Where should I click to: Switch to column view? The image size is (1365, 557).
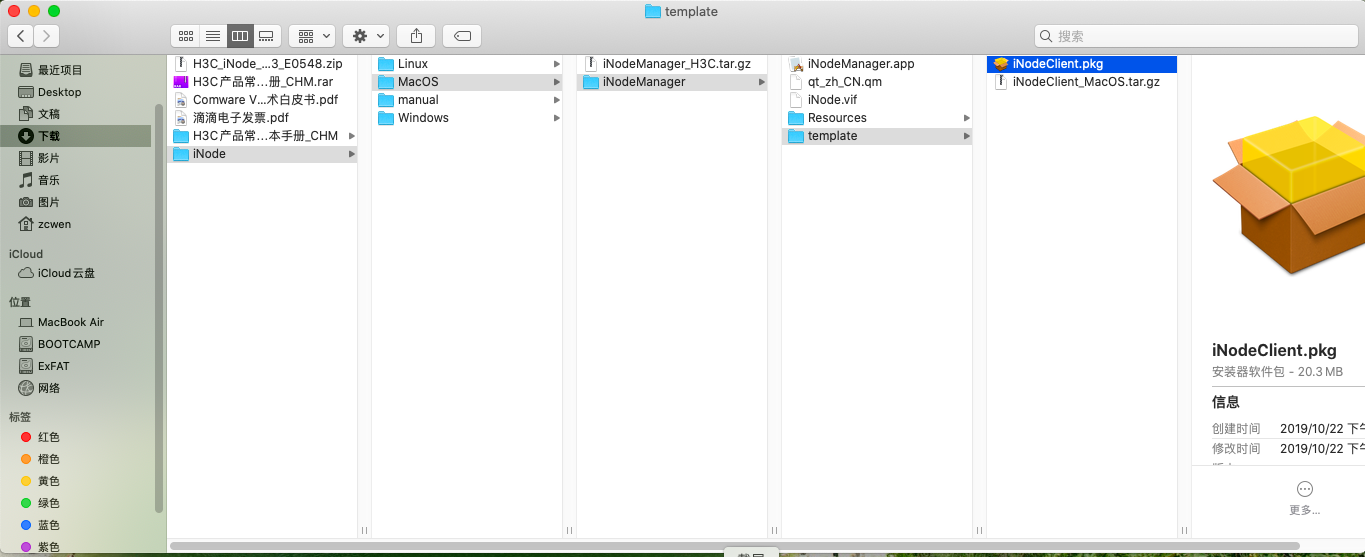click(x=239, y=36)
